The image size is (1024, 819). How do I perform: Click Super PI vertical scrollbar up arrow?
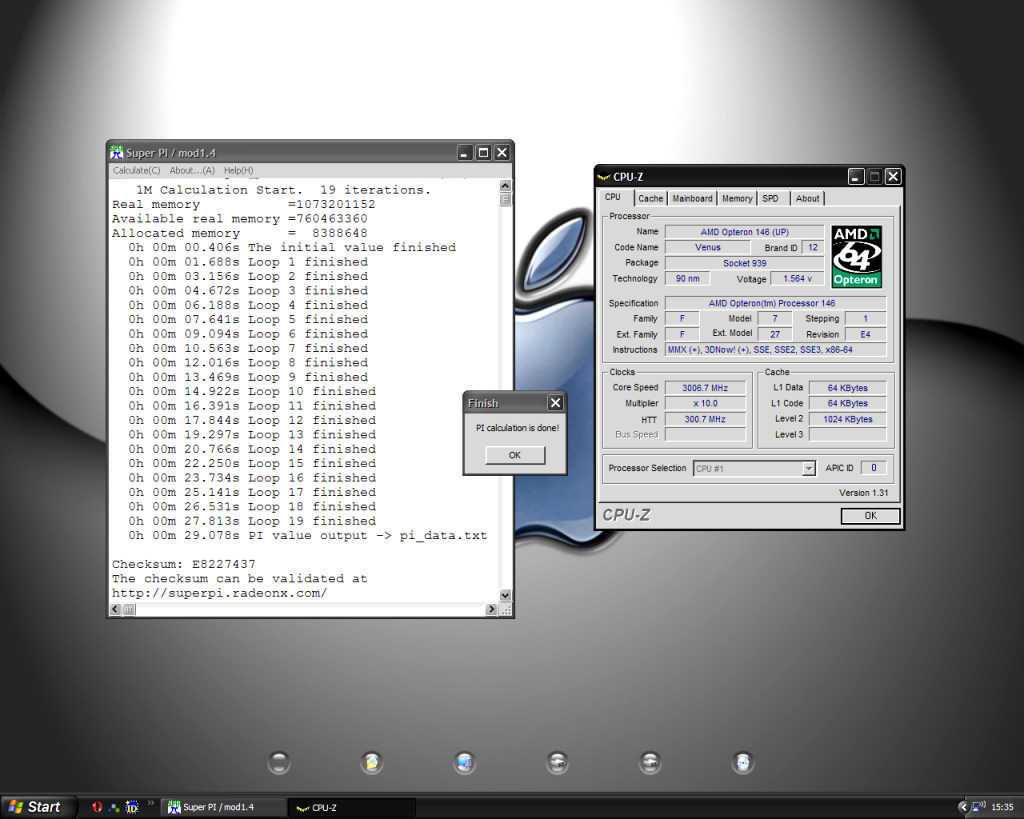[x=505, y=185]
